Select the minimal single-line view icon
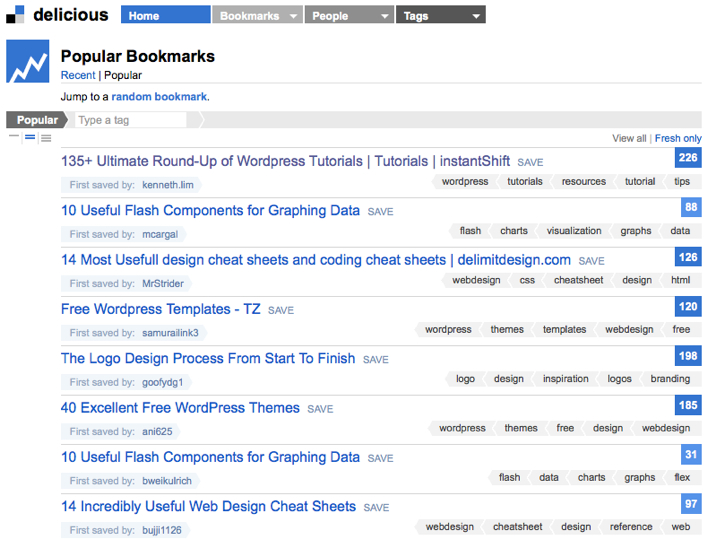This screenshot has height=540, width=708. tap(14, 136)
